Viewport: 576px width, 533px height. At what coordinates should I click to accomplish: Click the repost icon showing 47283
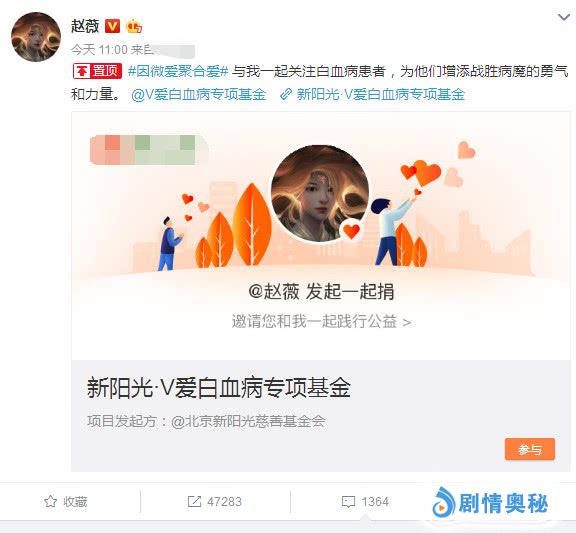194,501
